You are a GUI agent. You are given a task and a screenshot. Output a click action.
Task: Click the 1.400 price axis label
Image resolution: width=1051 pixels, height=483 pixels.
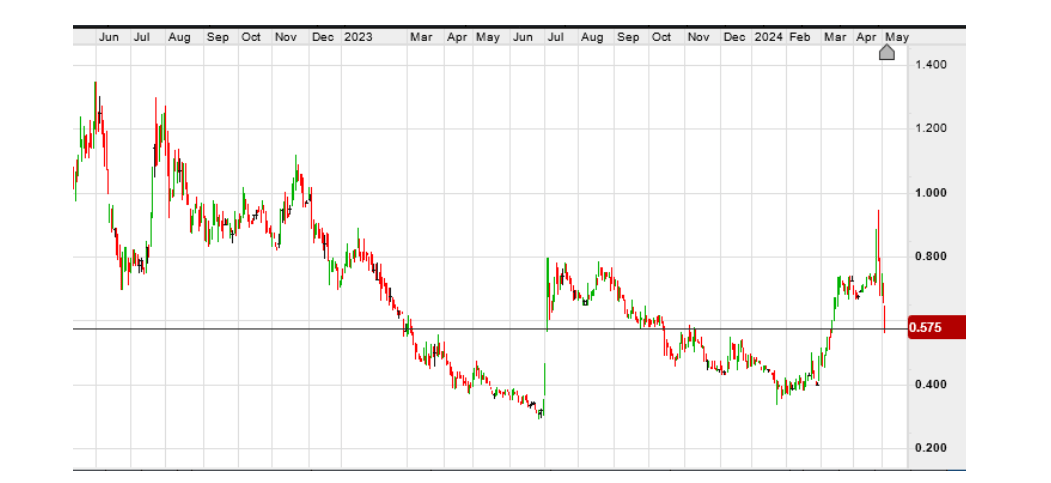click(x=930, y=65)
